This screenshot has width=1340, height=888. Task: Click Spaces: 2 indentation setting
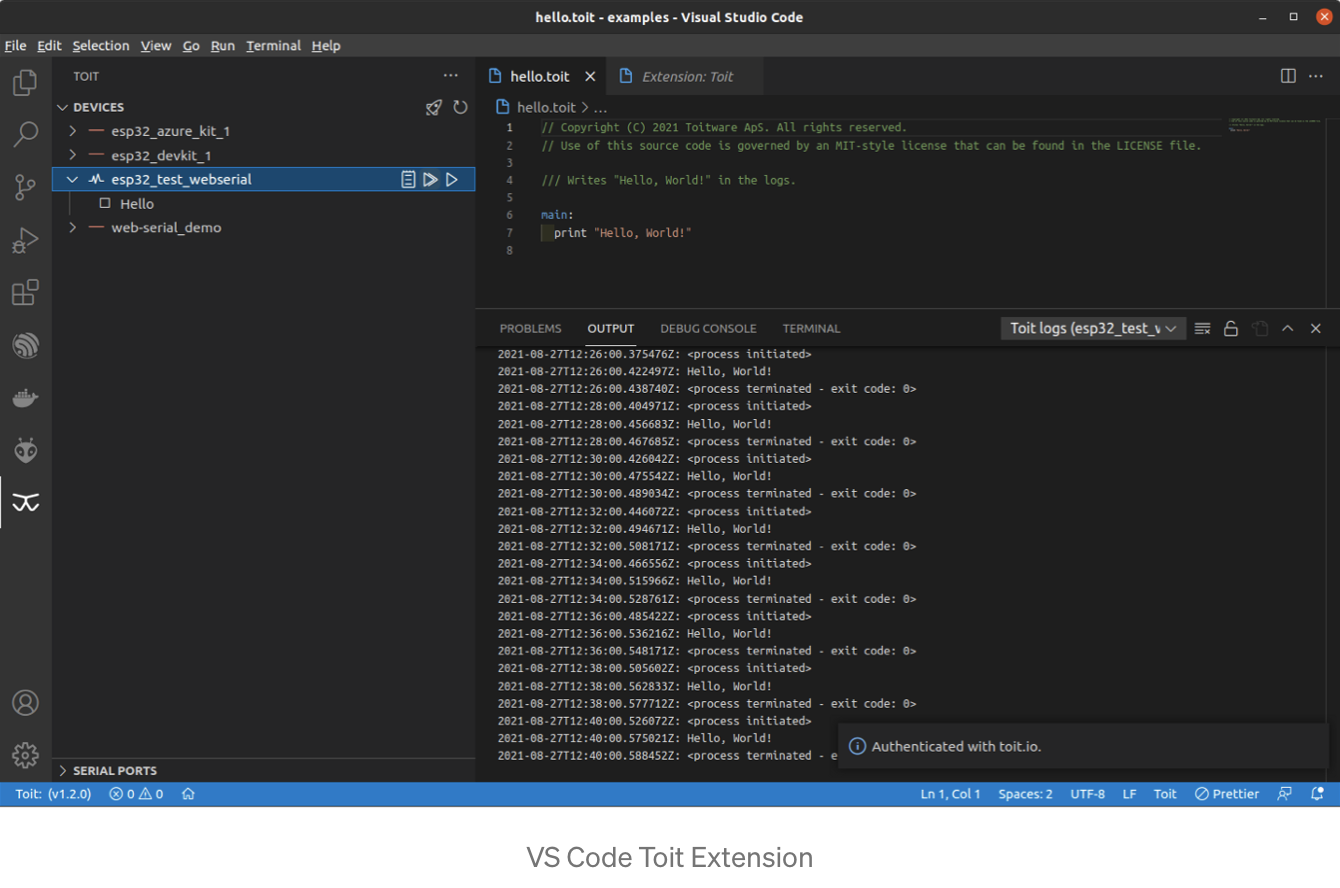click(1025, 794)
